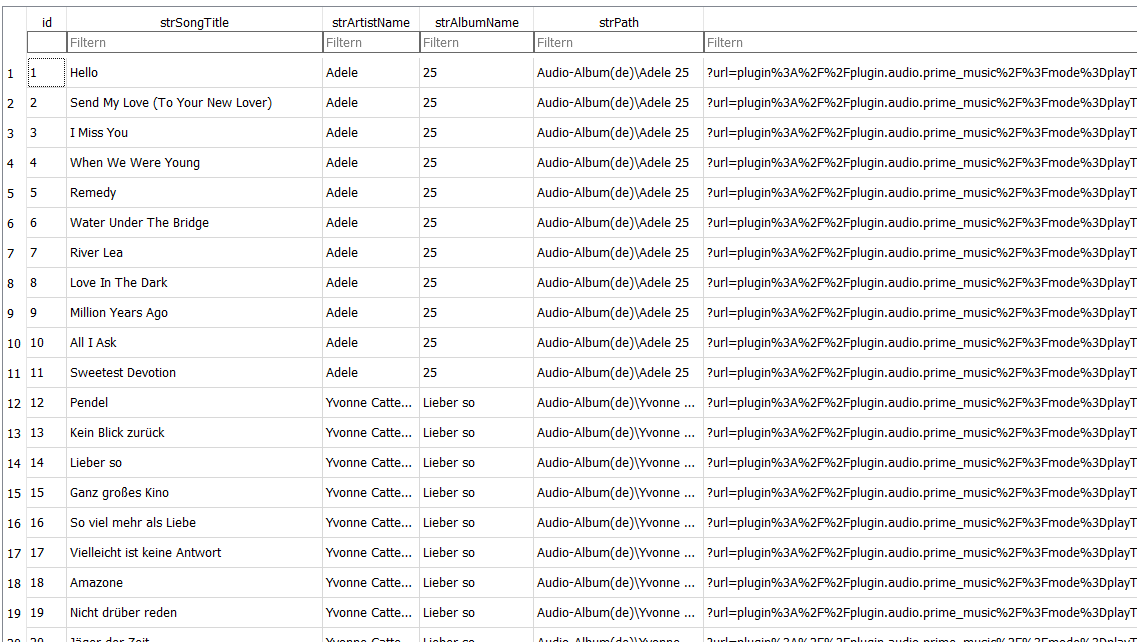Select the Kein Blick zurück cell
This screenshot has width=1137, height=642.
click(x=194, y=433)
